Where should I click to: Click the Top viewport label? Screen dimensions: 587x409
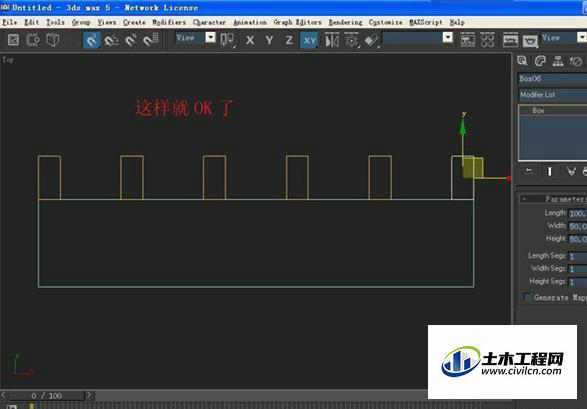[8, 59]
